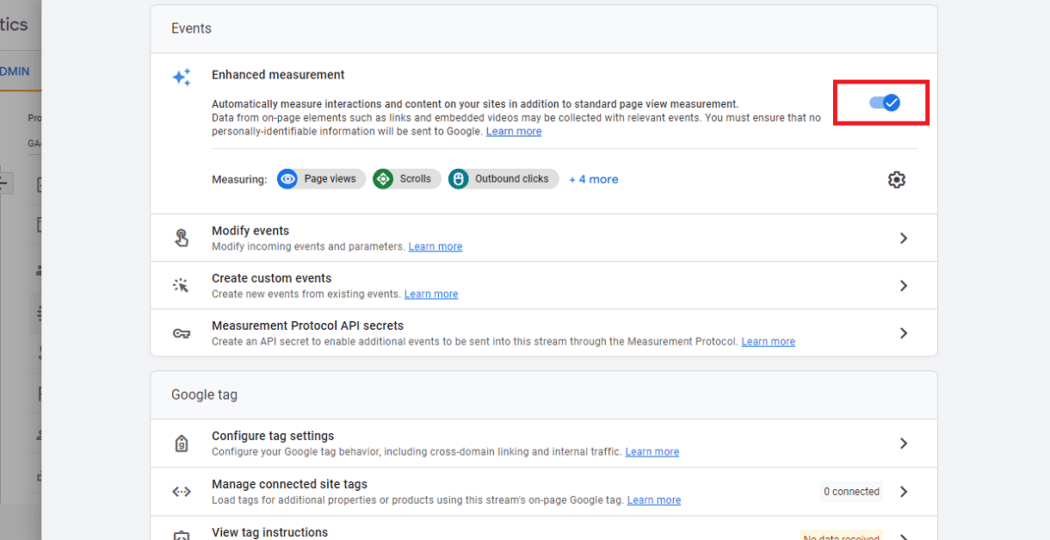Expand the Configure tag settings chevron

pos(903,444)
